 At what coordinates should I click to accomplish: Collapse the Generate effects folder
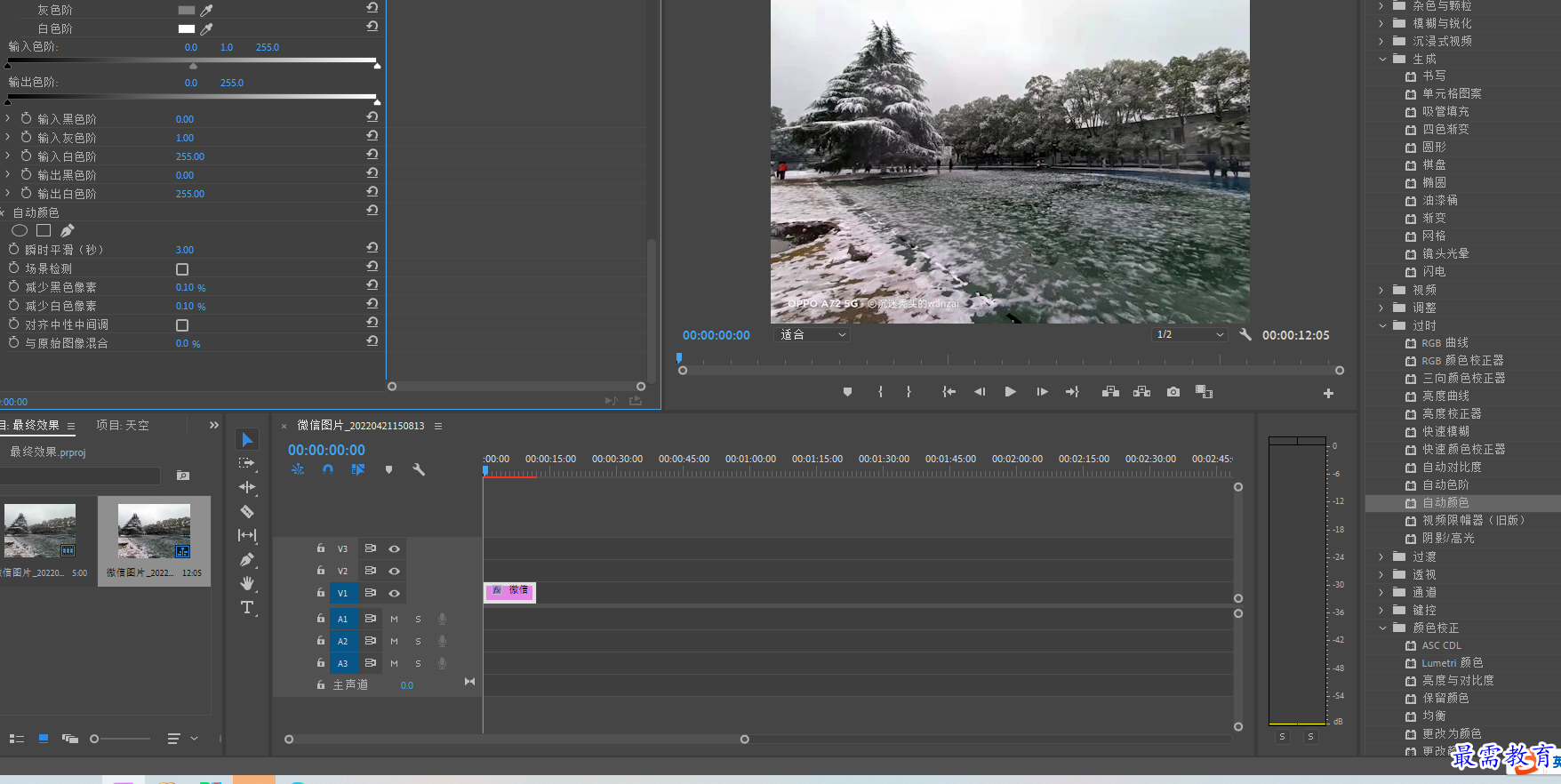click(x=1382, y=59)
